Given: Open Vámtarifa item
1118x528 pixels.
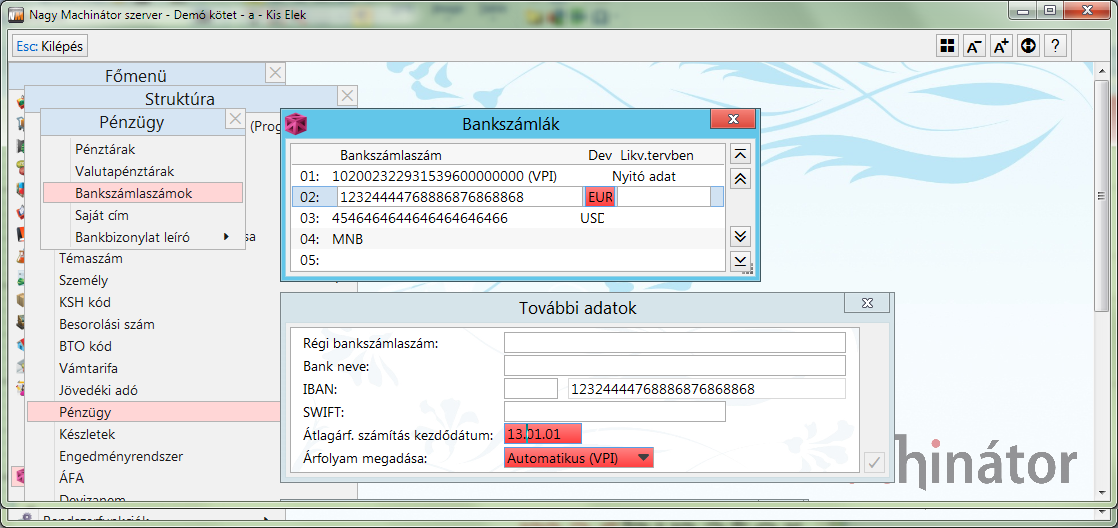Looking at the screenshot, I should tap(88, 369).
